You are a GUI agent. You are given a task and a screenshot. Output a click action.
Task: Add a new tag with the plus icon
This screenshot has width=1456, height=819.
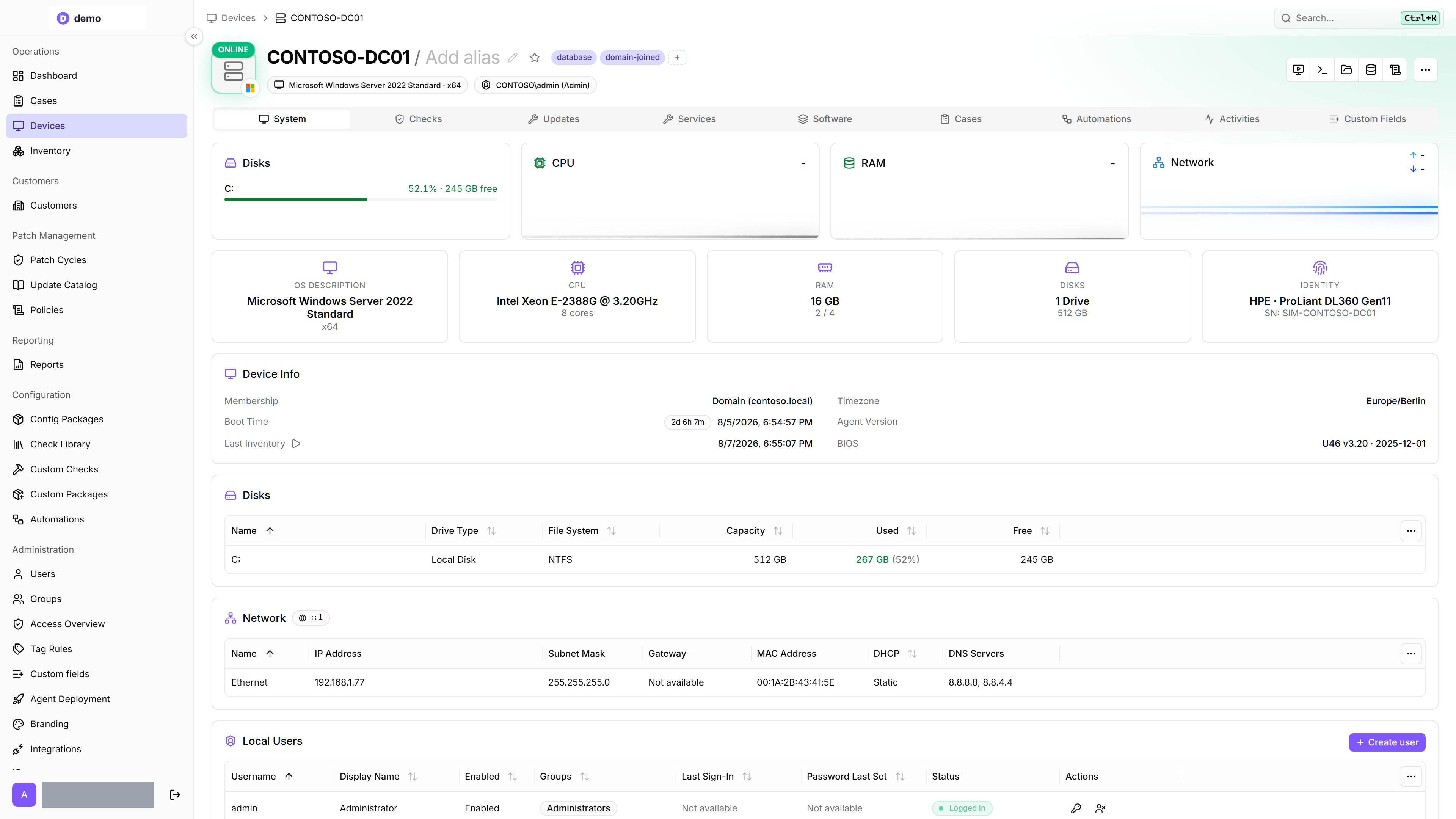click(x=677, y=58)
